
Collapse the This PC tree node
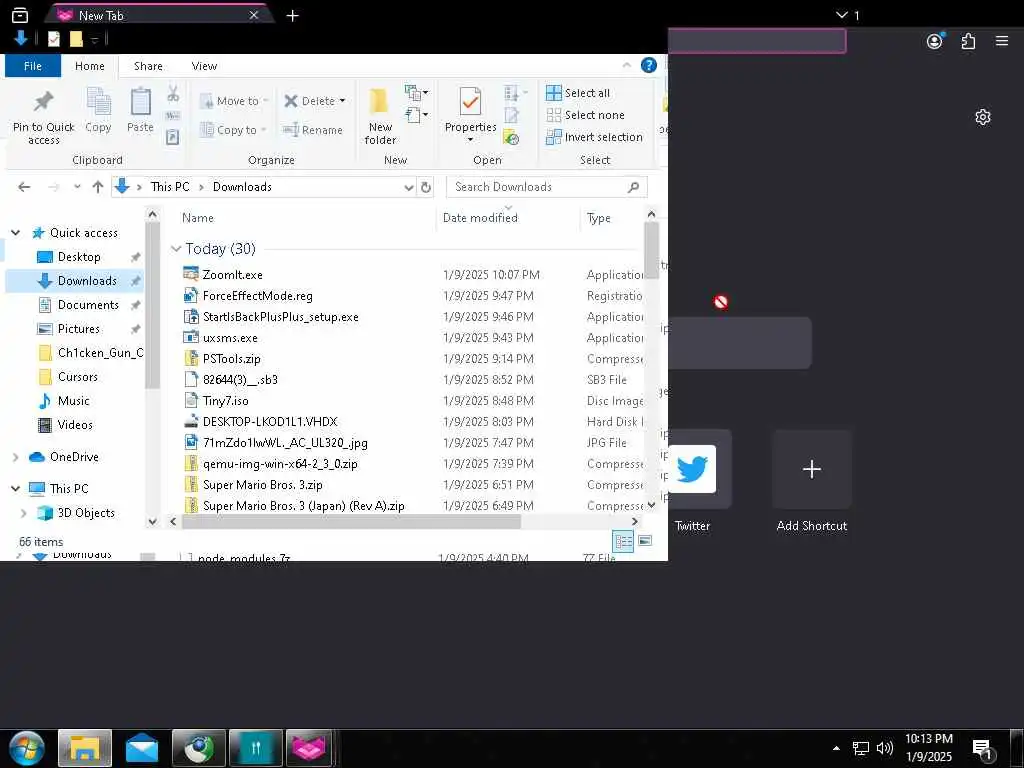click(16, 488)
